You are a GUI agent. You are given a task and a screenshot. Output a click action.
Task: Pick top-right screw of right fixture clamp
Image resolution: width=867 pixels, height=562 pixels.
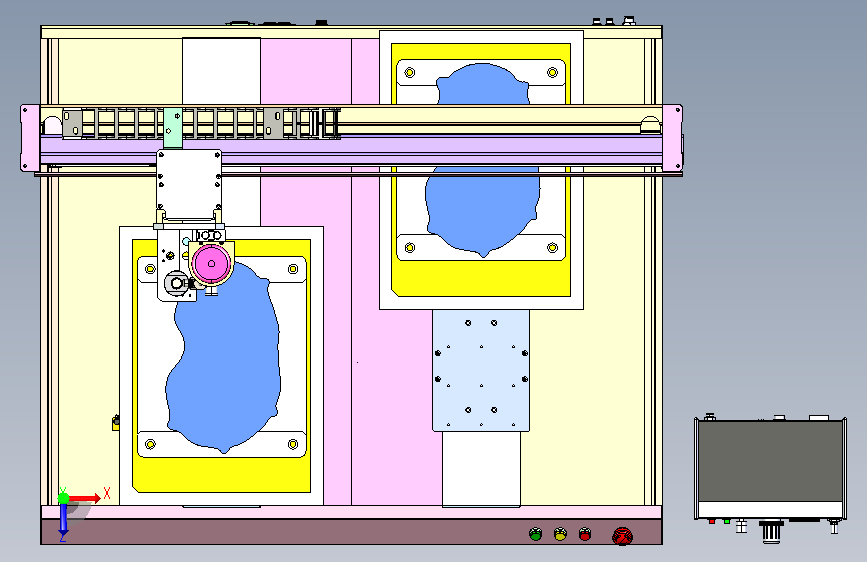[x=552, y=72]
